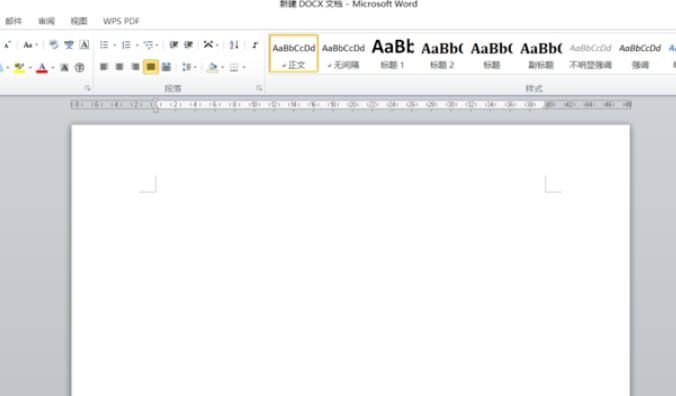Apply the 正文 (Normal) style
The width and height of the screenshot is (676, 396).
(294, 54)
